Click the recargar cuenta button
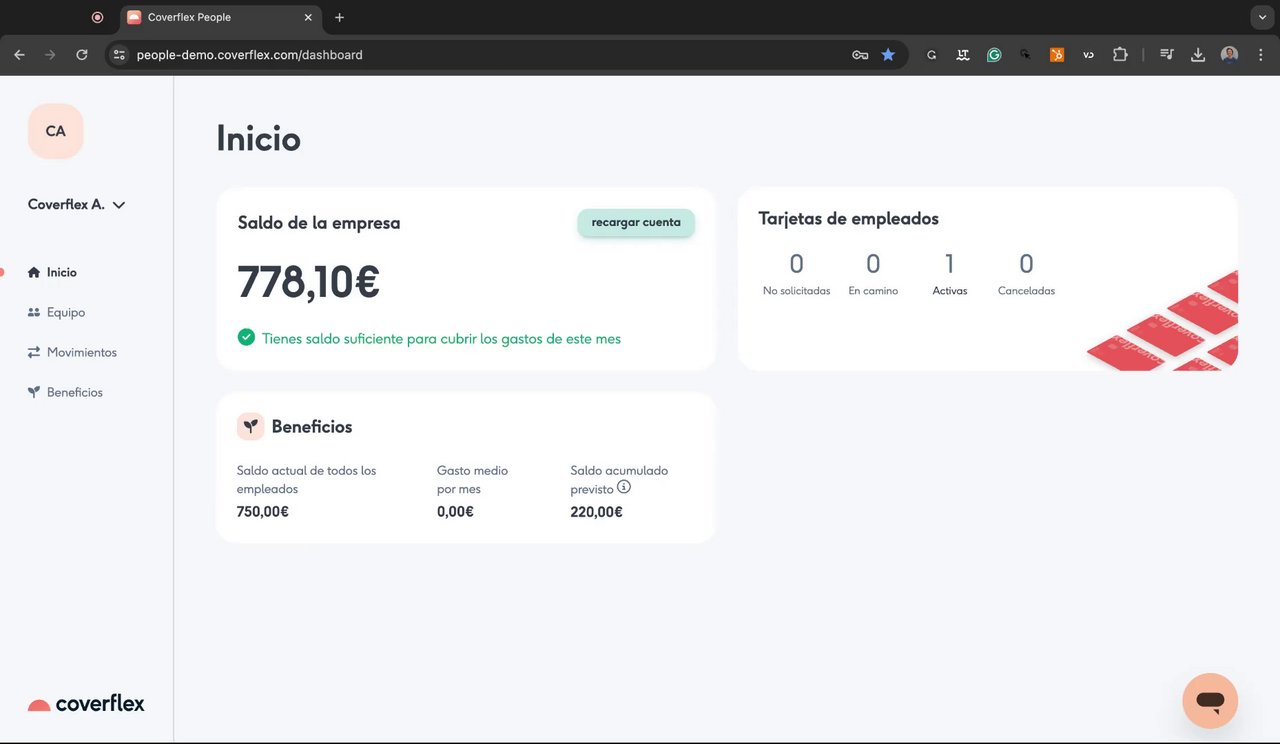Viewport: 1280px width, 744px height. [636, 222]
